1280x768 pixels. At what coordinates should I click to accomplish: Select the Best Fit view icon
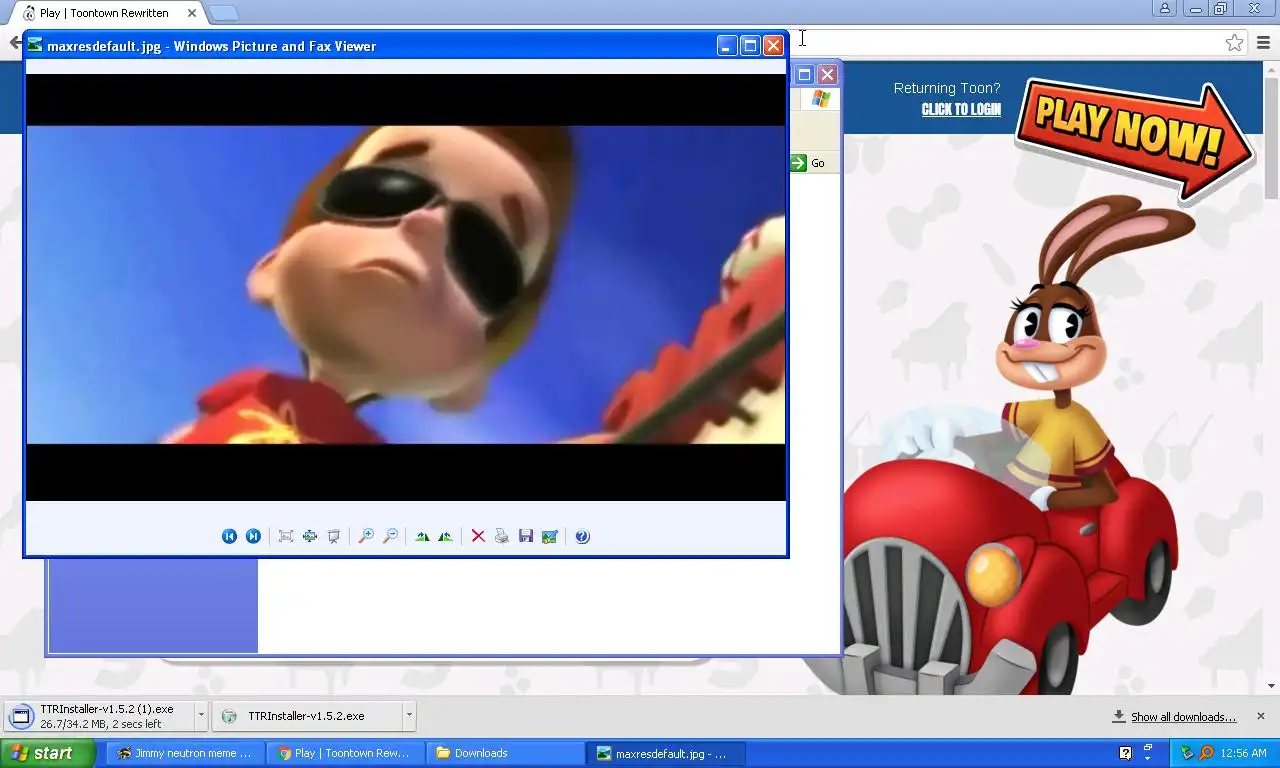point(286,536)
